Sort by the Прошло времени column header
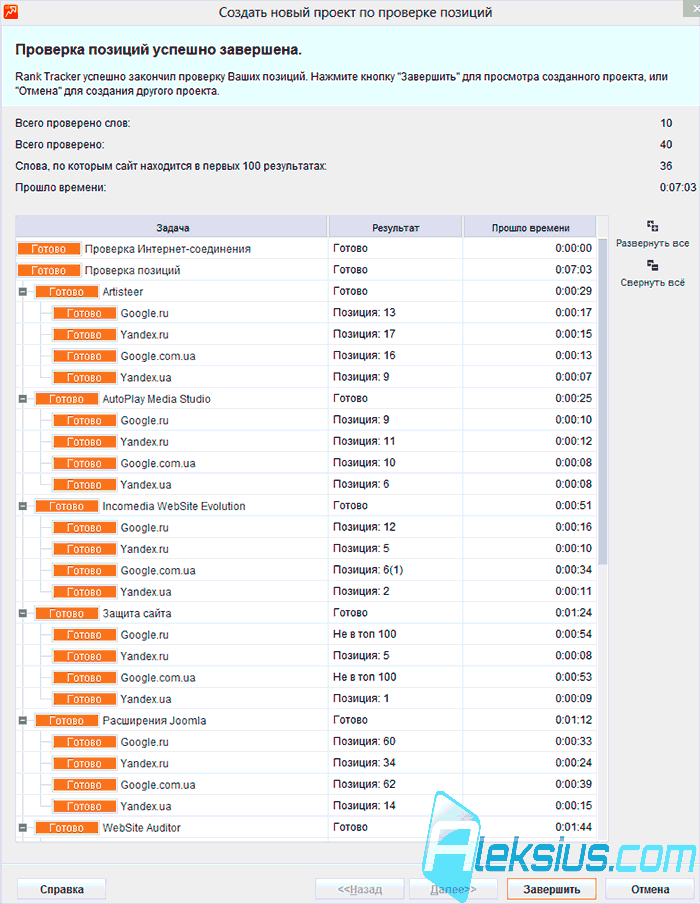This screenshot has width=700, height=904. [530, 228]
